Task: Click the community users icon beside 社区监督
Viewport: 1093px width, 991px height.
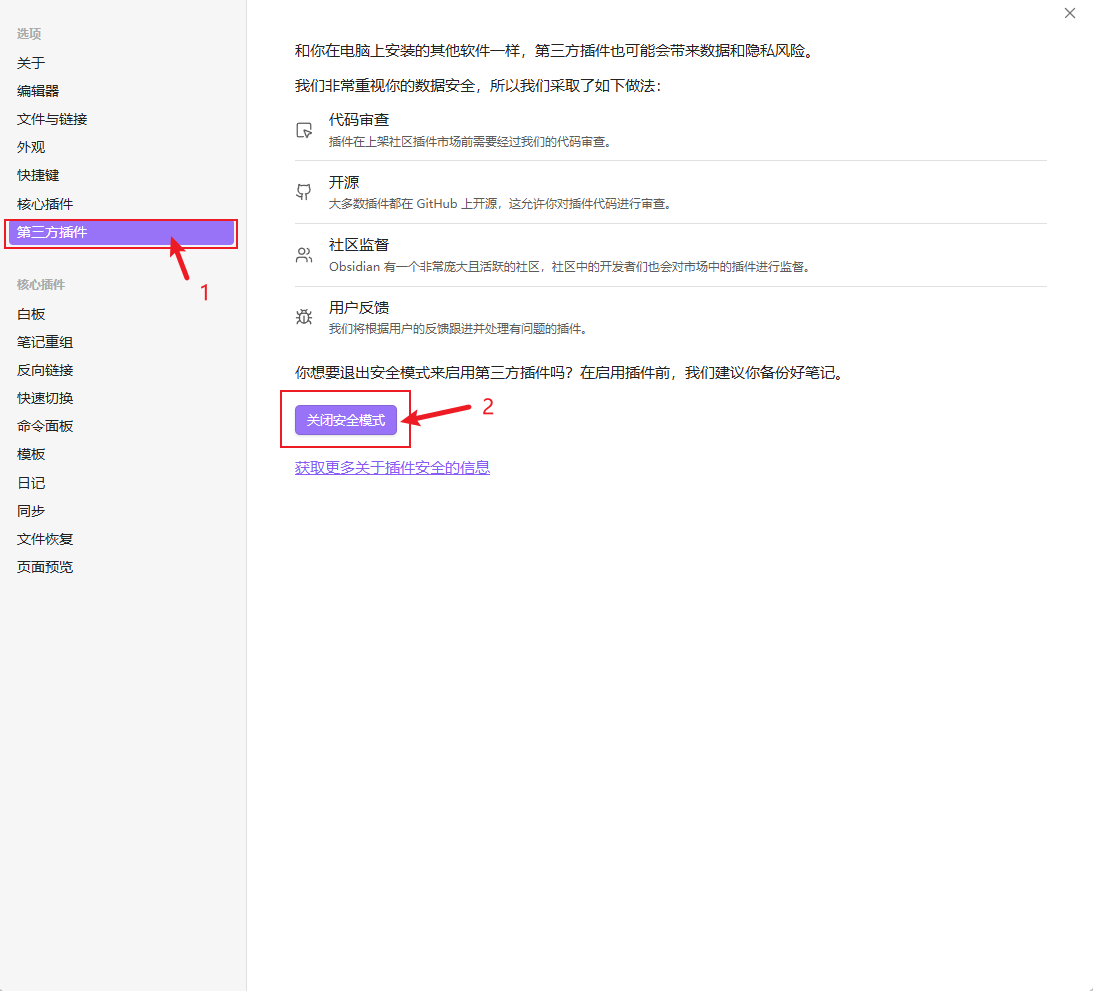Action: [304, 255]
